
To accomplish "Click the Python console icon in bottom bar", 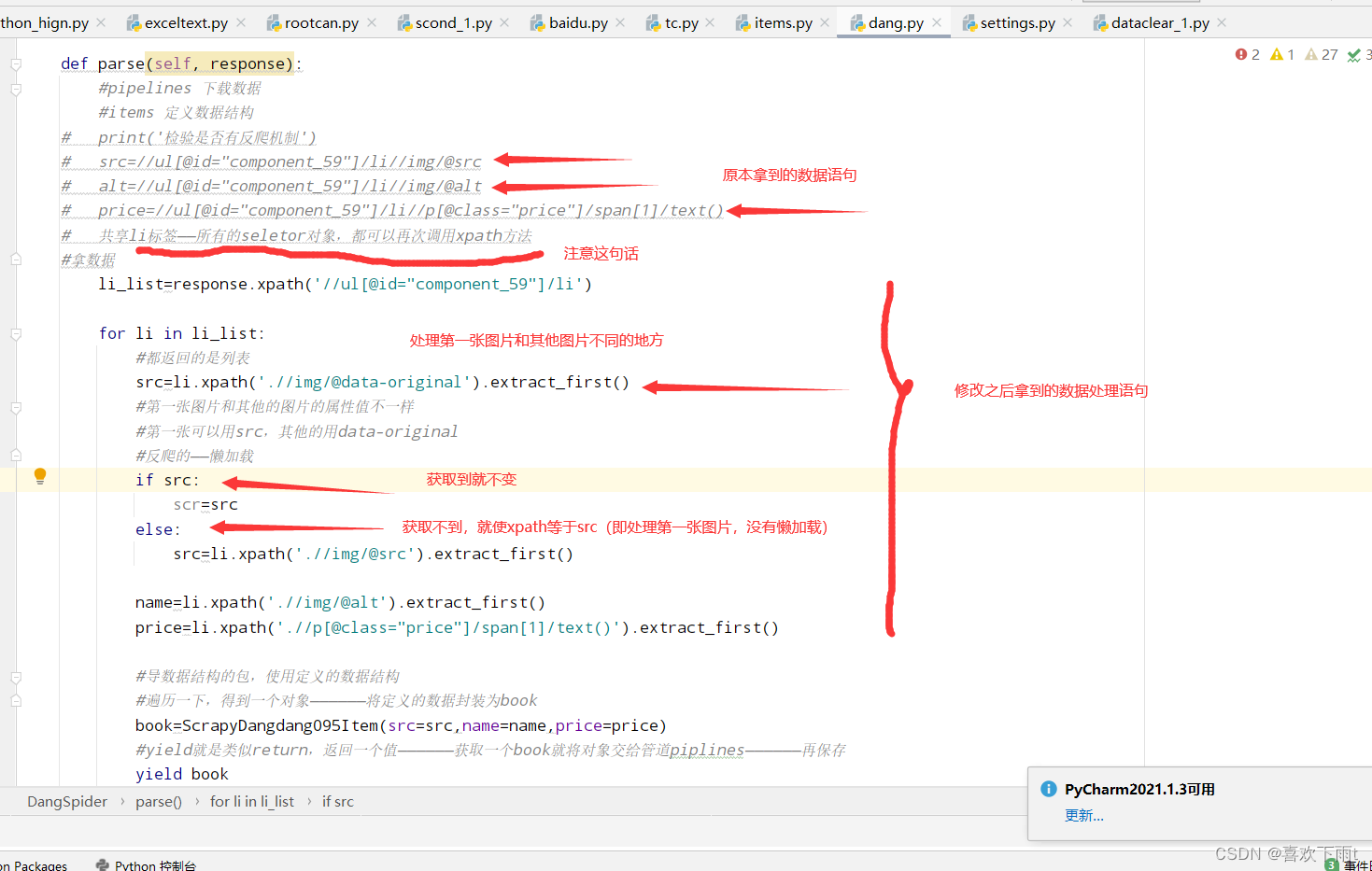I will tap(103, 865).
